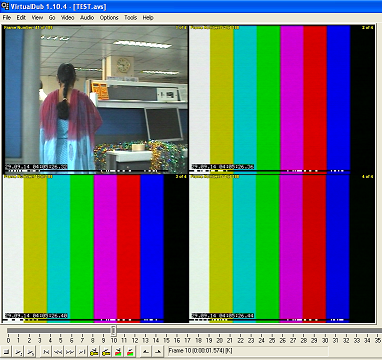Open the File menu

click(7, 18)
